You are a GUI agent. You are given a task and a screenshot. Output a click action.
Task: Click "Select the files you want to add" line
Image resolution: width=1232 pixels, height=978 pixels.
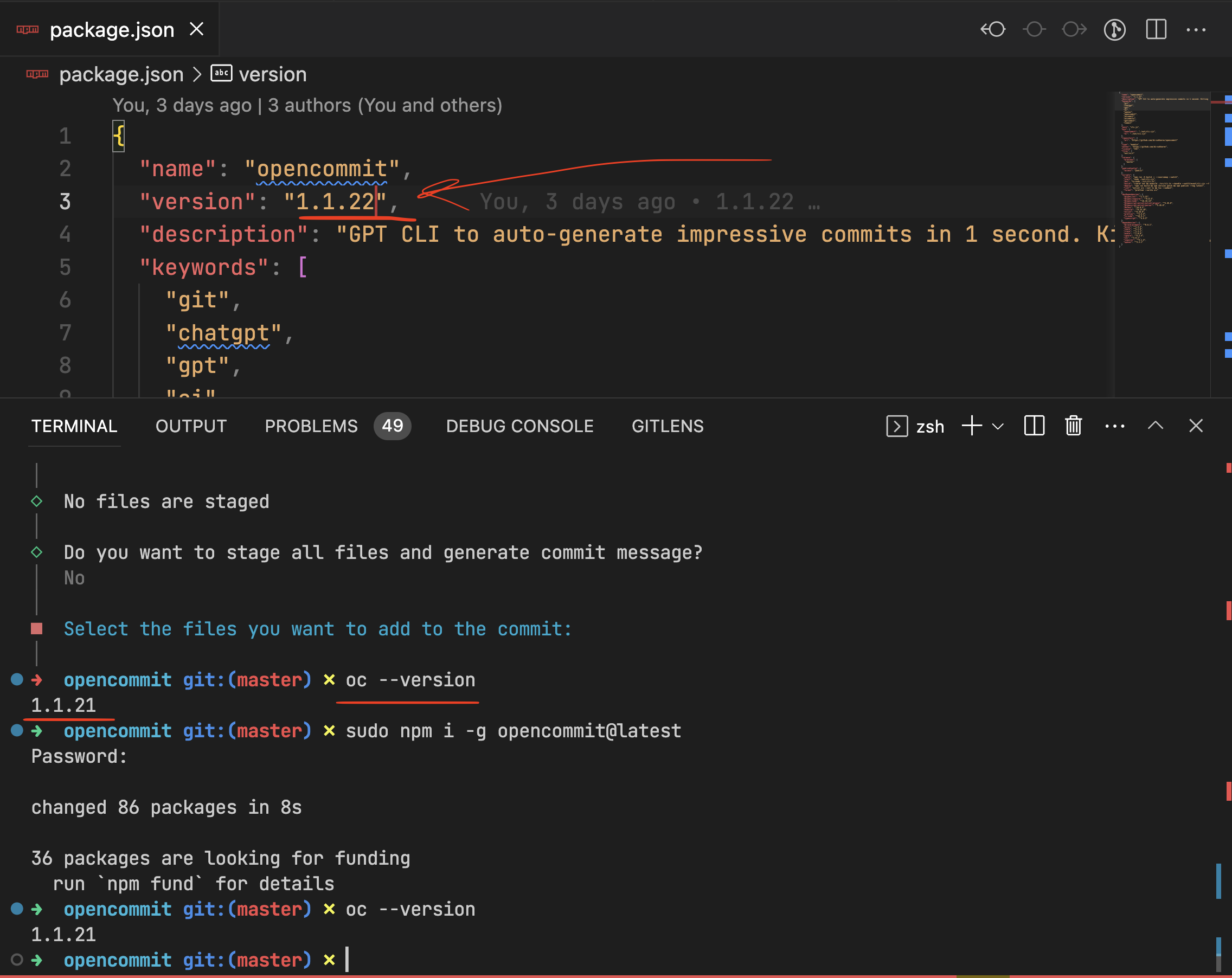coord(318,629)
